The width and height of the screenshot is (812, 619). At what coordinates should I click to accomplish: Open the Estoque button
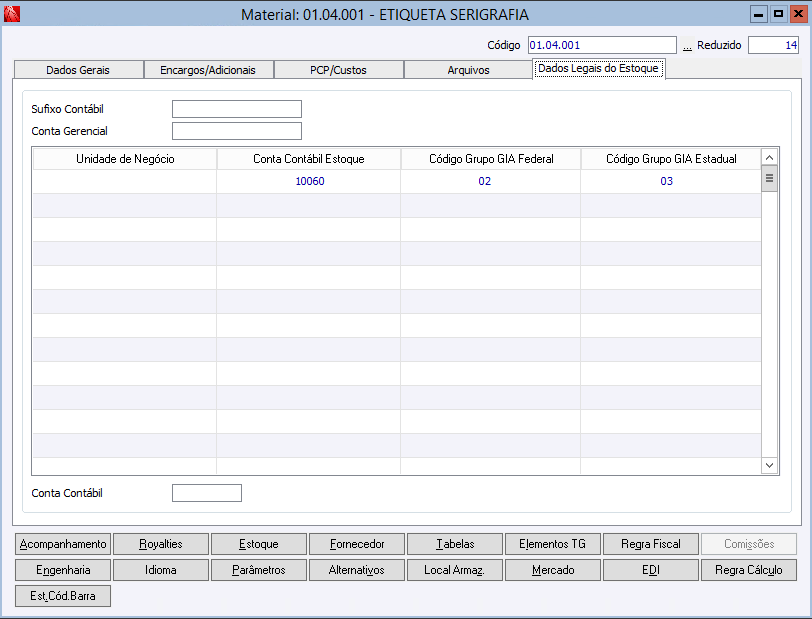[x=259, y=544]
